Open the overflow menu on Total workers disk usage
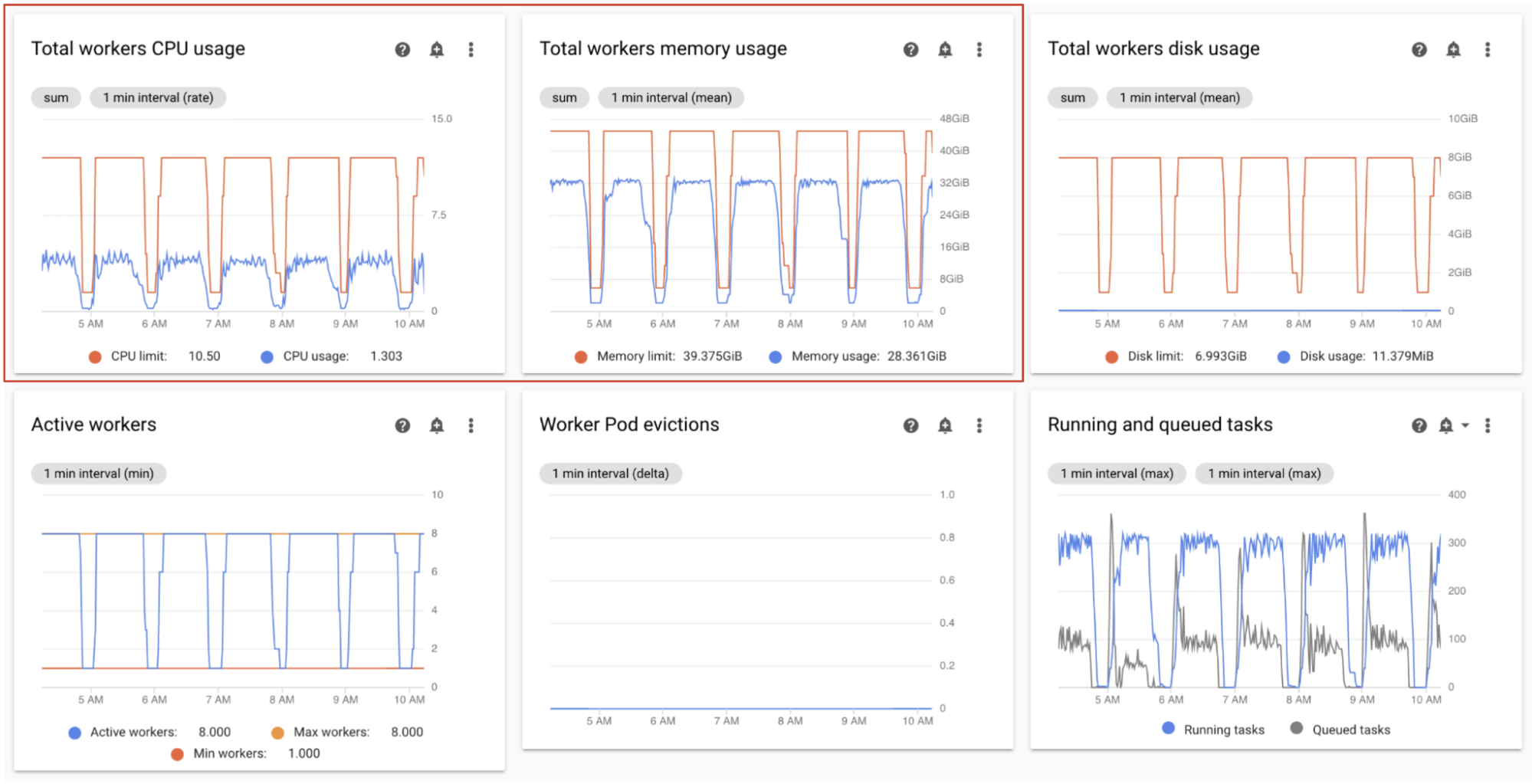 1488,49
